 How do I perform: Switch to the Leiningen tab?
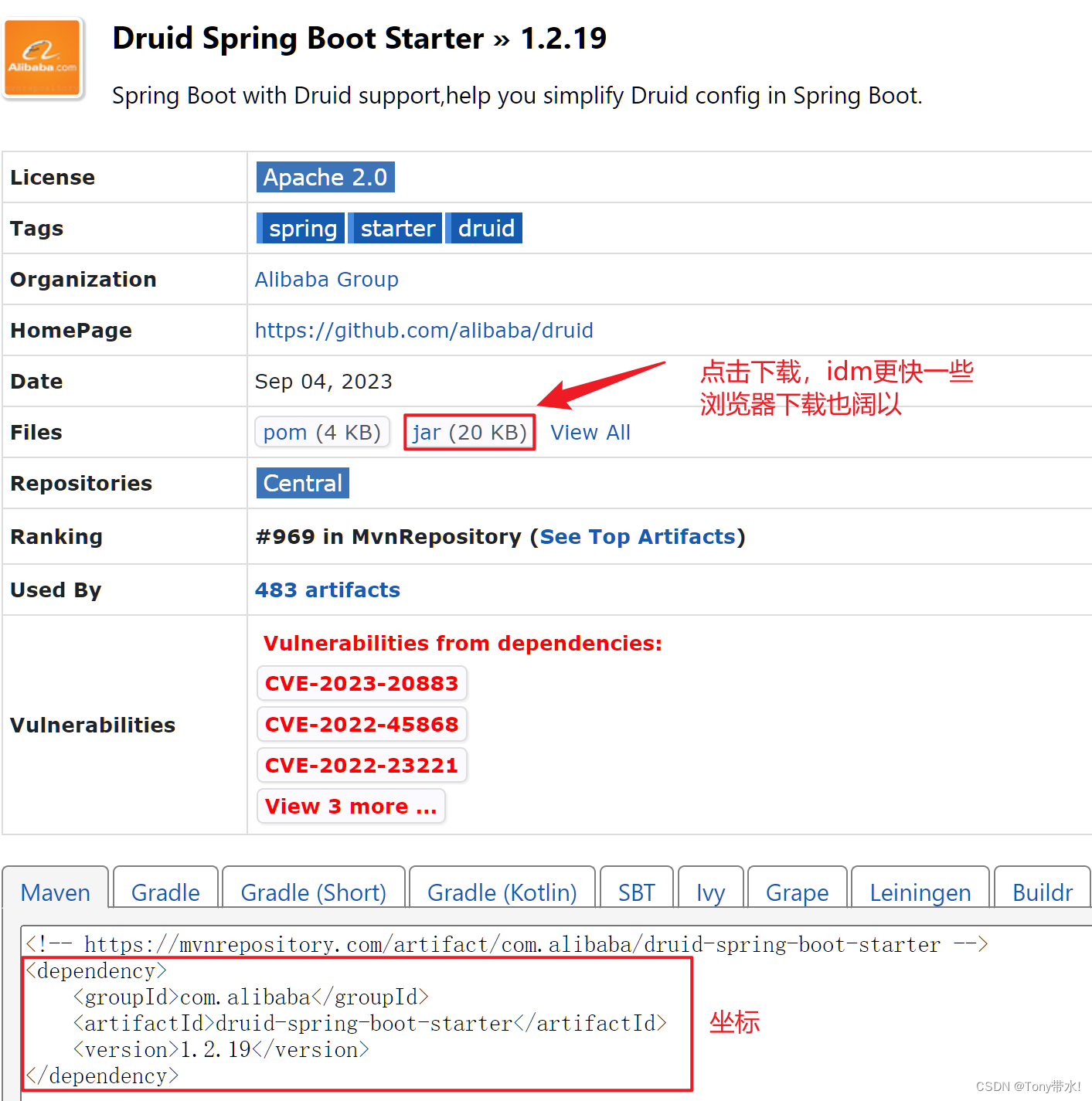[920, 892]
